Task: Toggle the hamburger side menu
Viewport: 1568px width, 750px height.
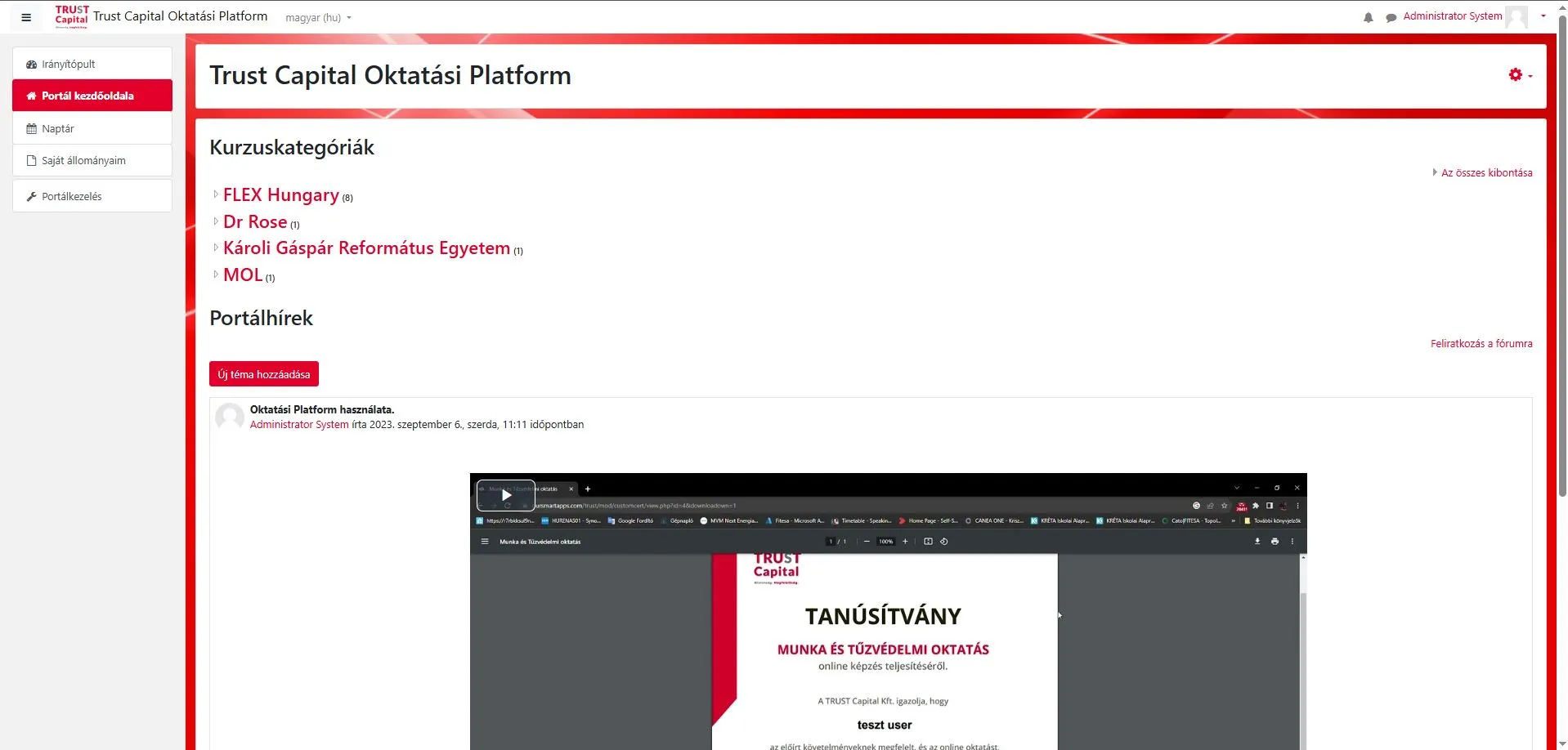Action: (x=26, y=17)
